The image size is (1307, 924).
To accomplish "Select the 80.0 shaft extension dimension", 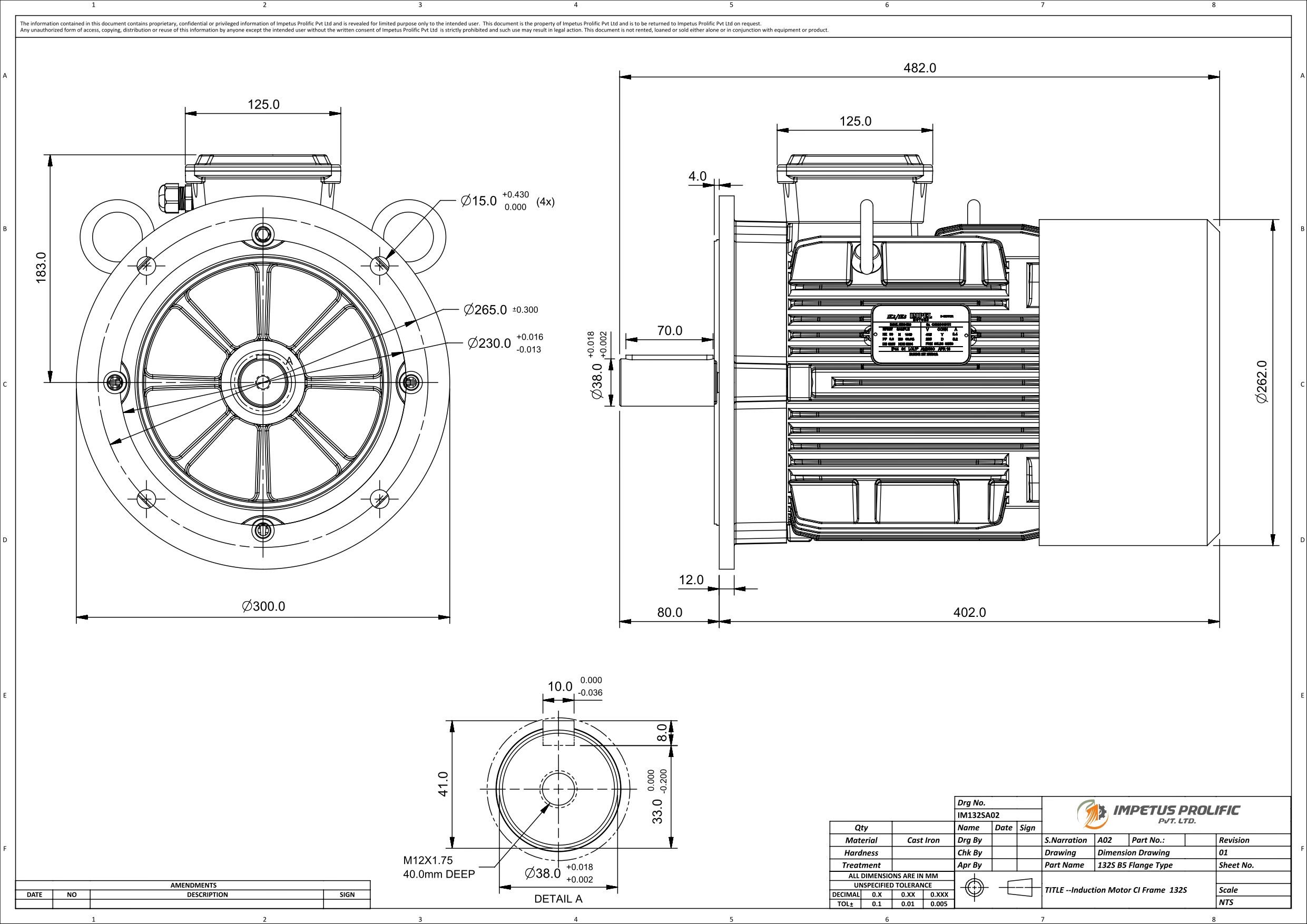I will (670, 612).
